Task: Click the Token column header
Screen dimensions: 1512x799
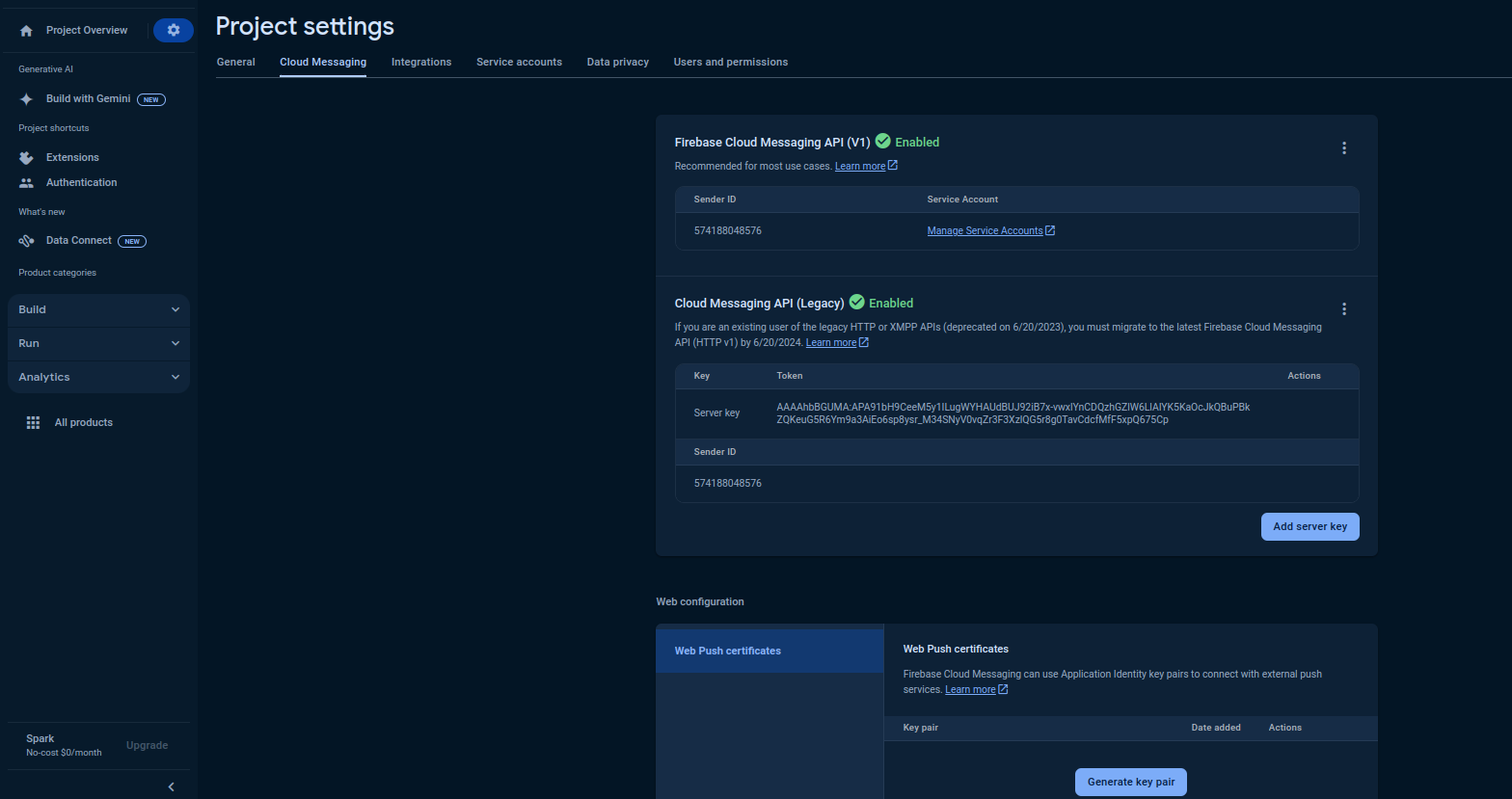Action: pos(790,376)
